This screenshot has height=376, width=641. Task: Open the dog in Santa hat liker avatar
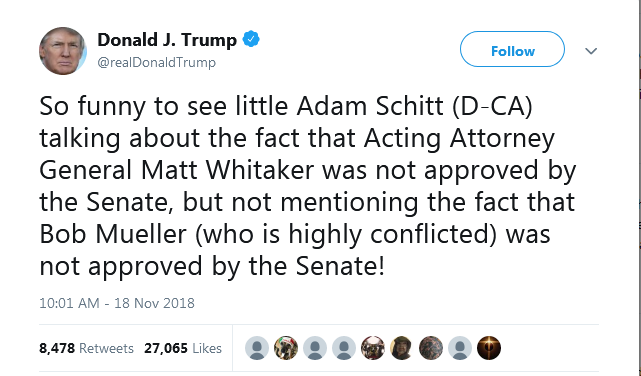(286, 348)
